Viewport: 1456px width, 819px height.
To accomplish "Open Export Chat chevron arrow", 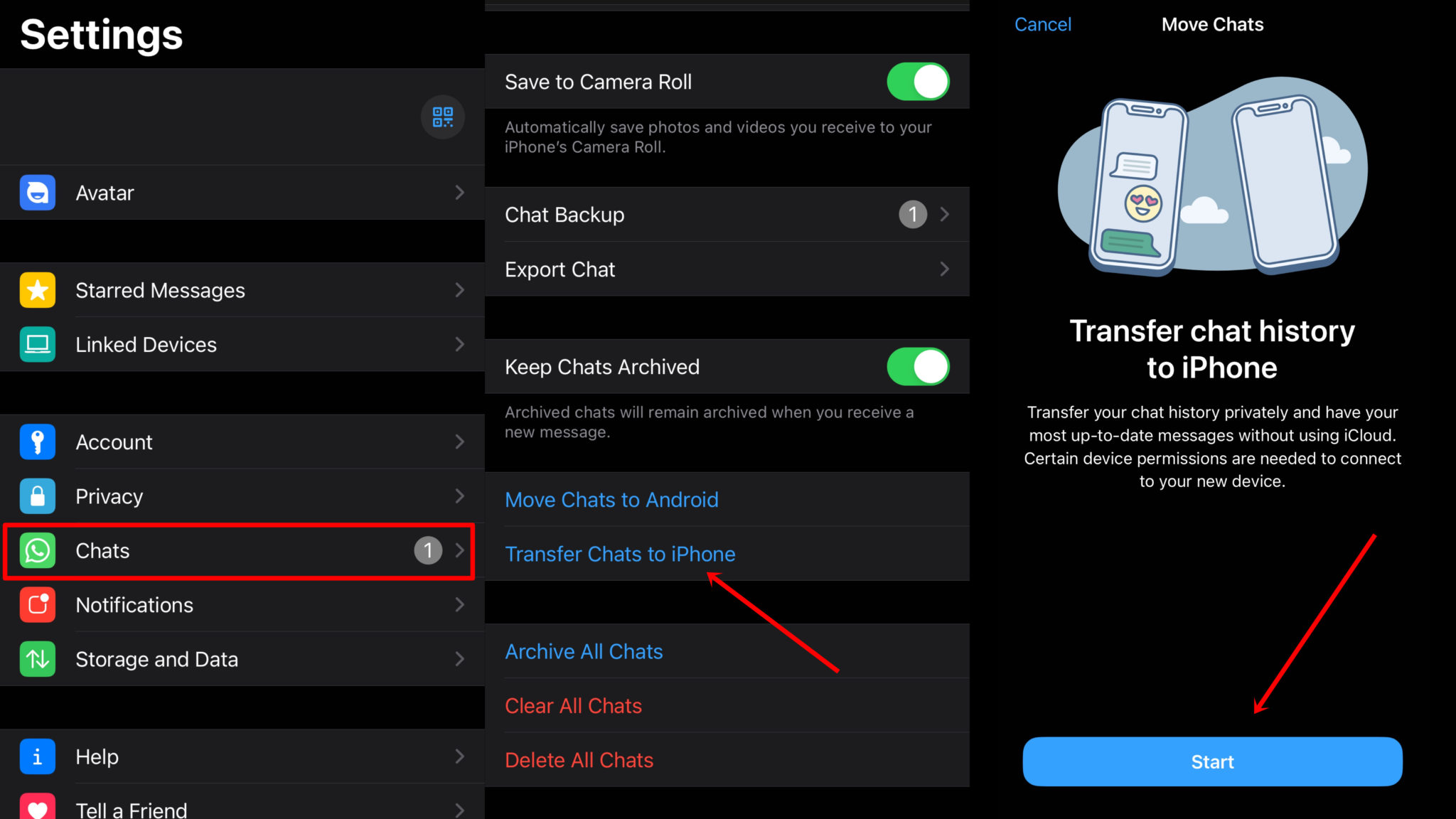I will (x=944, y=269).
